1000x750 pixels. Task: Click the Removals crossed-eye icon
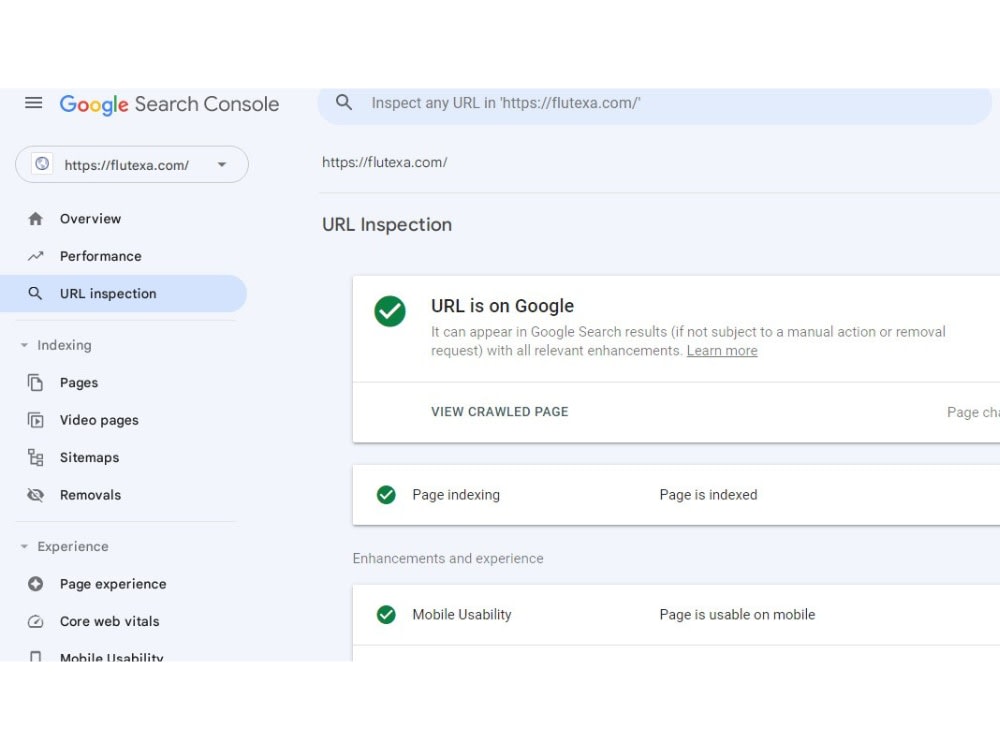[36, 495]
